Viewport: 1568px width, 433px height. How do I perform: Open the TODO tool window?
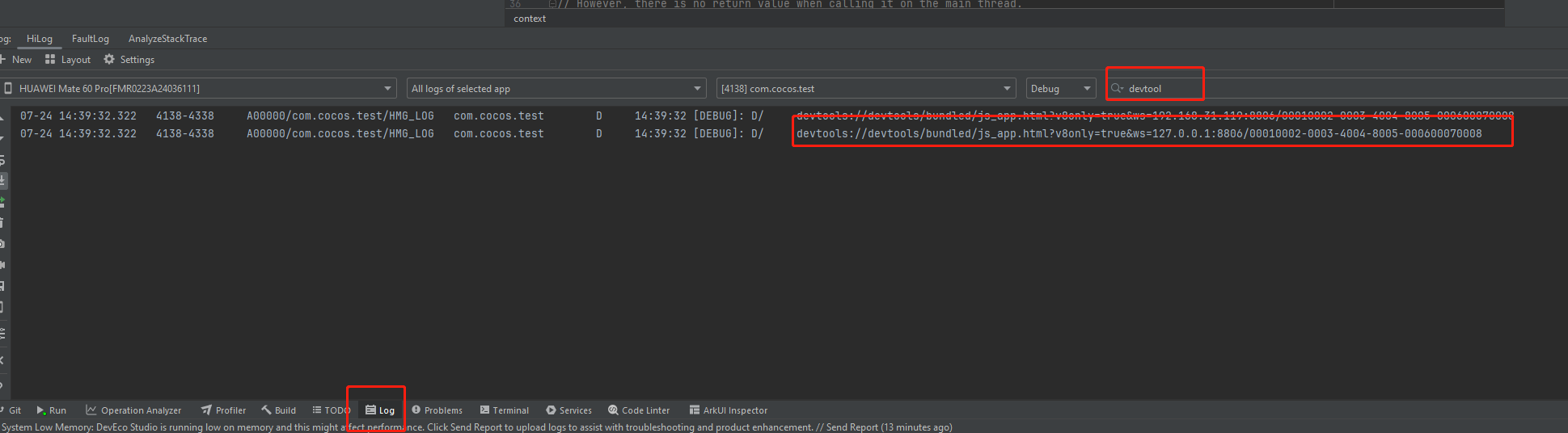(x=332, y=410)
